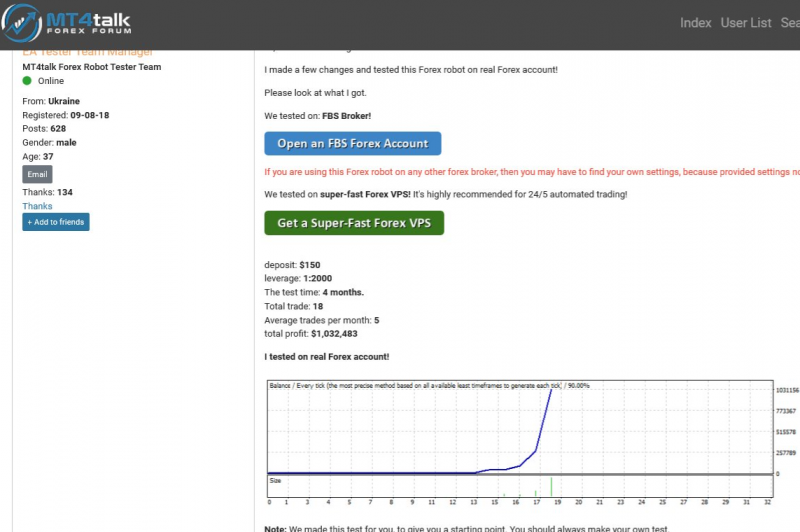The width and height of the screenshot is (800, 532).
Task: Click the 'From: Ukraine' text
Action: 51,101
